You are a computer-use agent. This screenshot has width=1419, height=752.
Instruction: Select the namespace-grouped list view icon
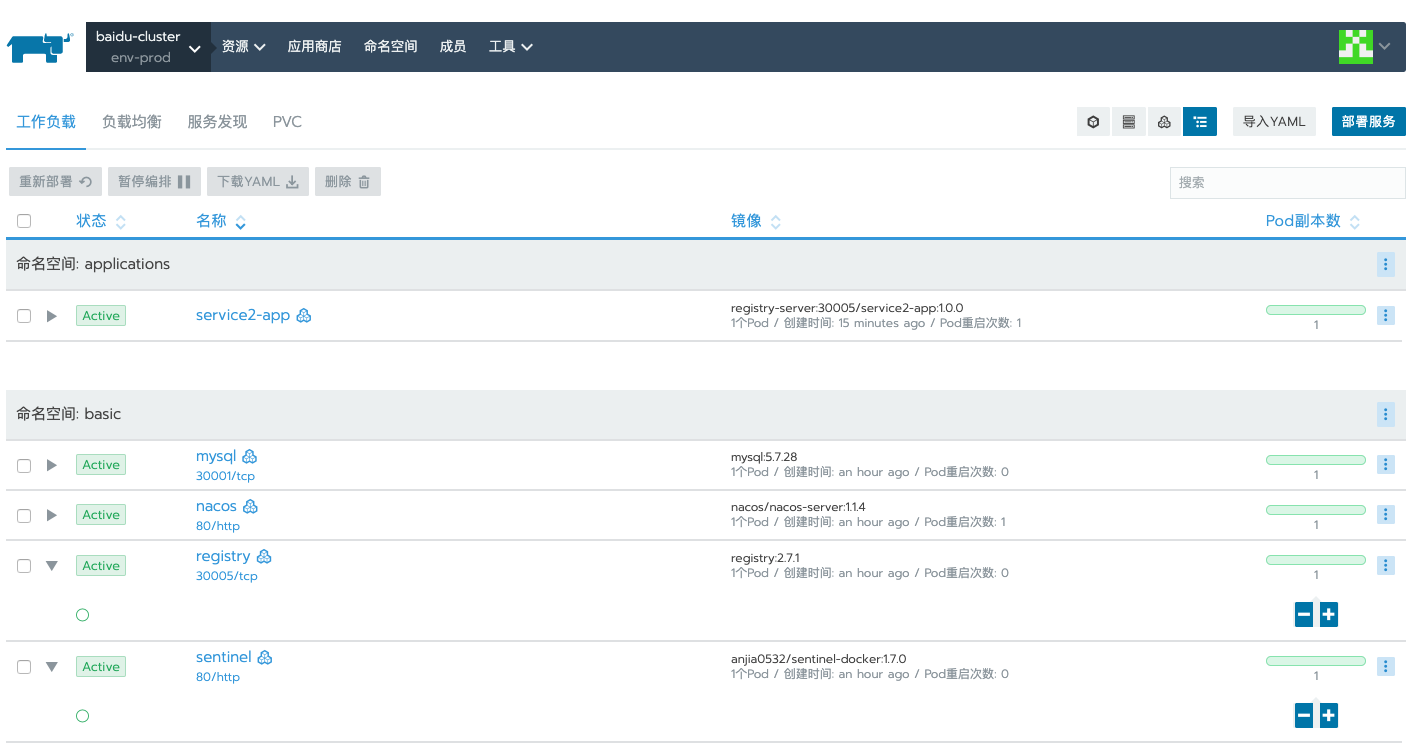1200,122
